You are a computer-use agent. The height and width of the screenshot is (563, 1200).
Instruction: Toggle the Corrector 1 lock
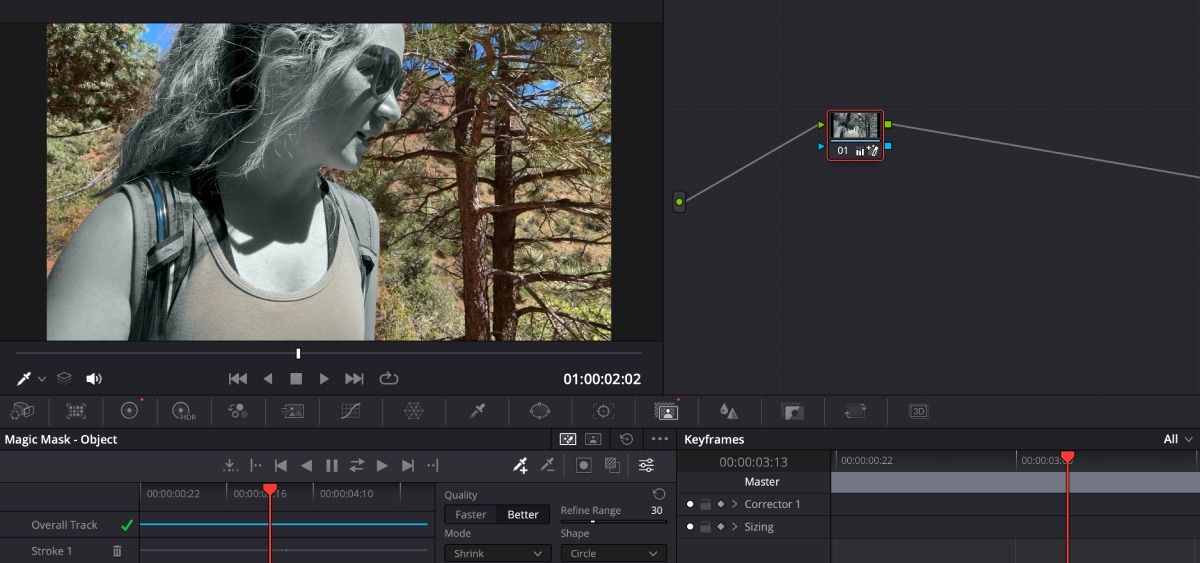pos(705,504)
